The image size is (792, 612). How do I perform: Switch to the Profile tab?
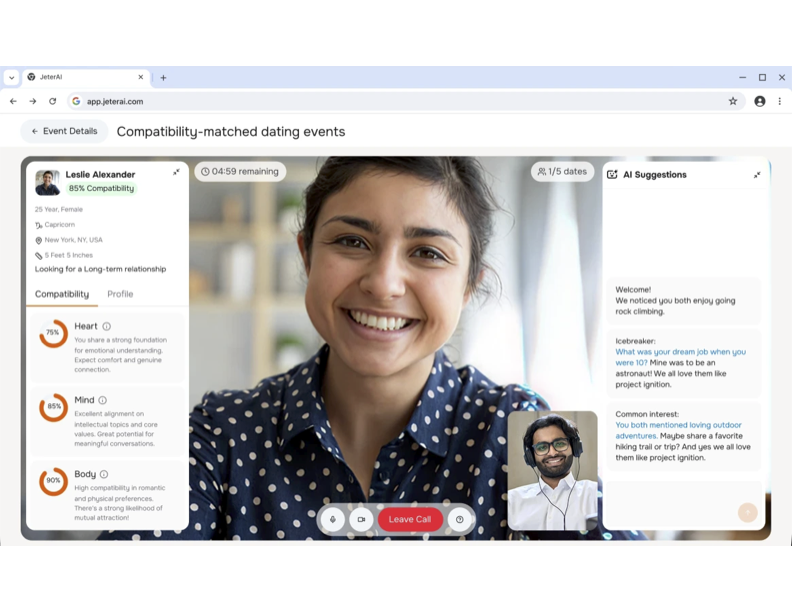[120, 294]
